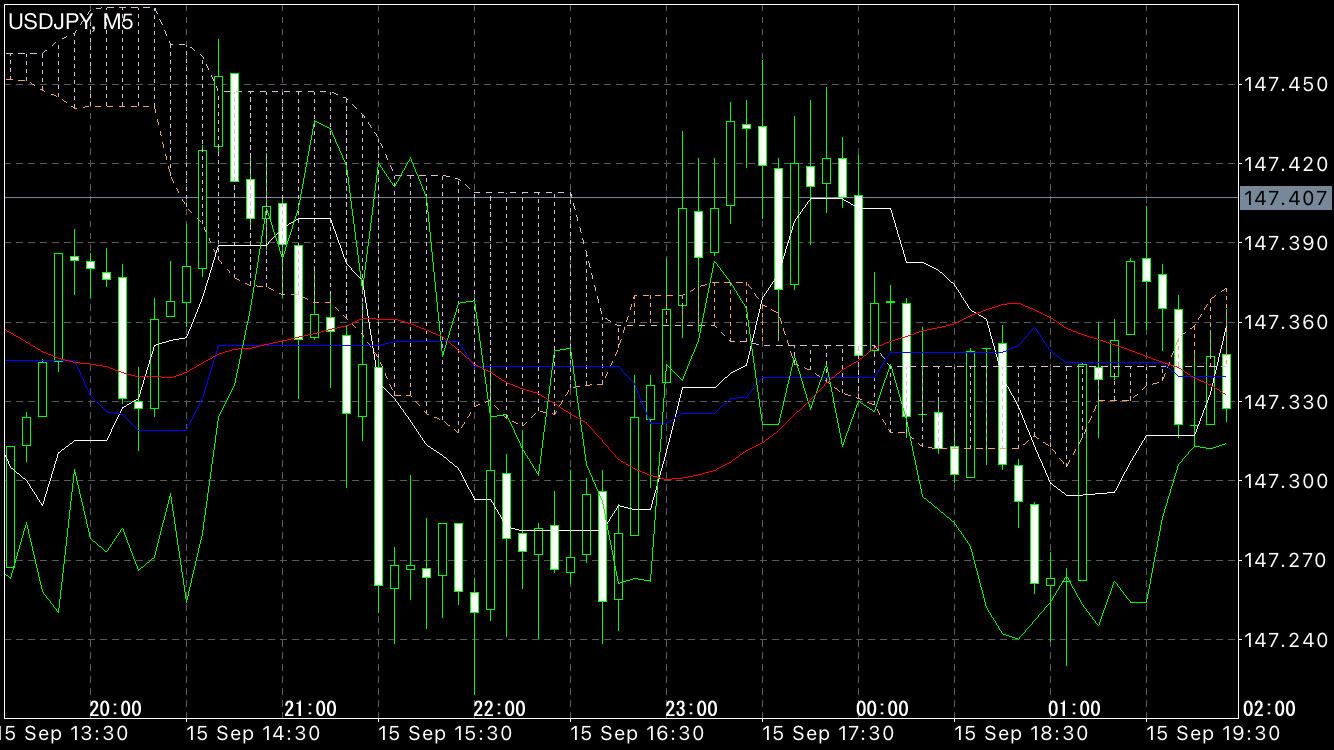
Task: Click the 147.420 price axis label
Action: [x=1284, y=164]
